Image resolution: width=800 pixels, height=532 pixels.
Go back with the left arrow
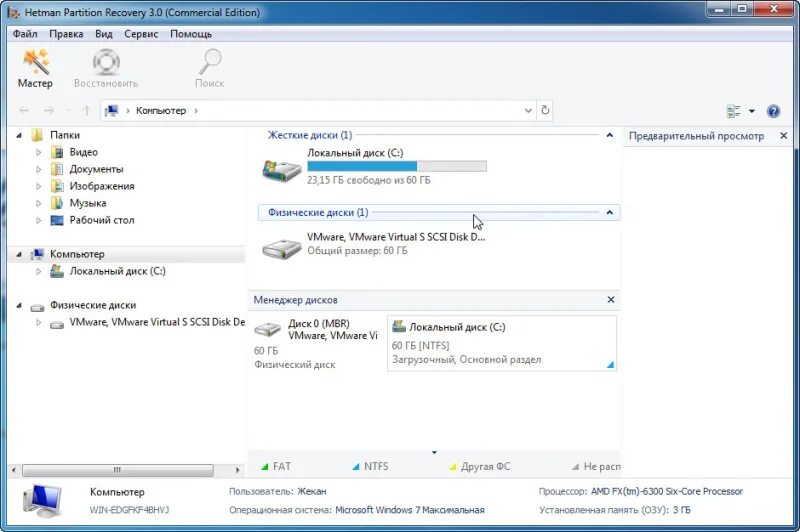click(x=24, y=111)
